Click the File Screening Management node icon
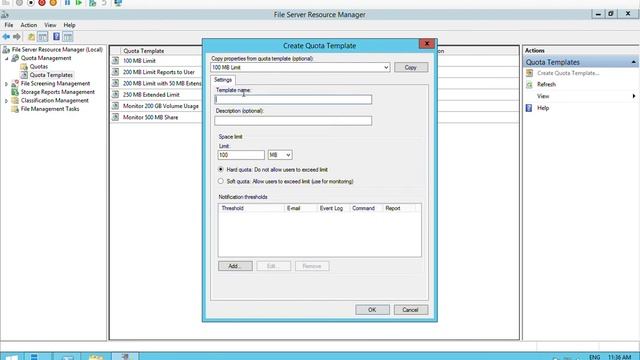640x360 pixels. pyautogui.click(x=15, y=83)
